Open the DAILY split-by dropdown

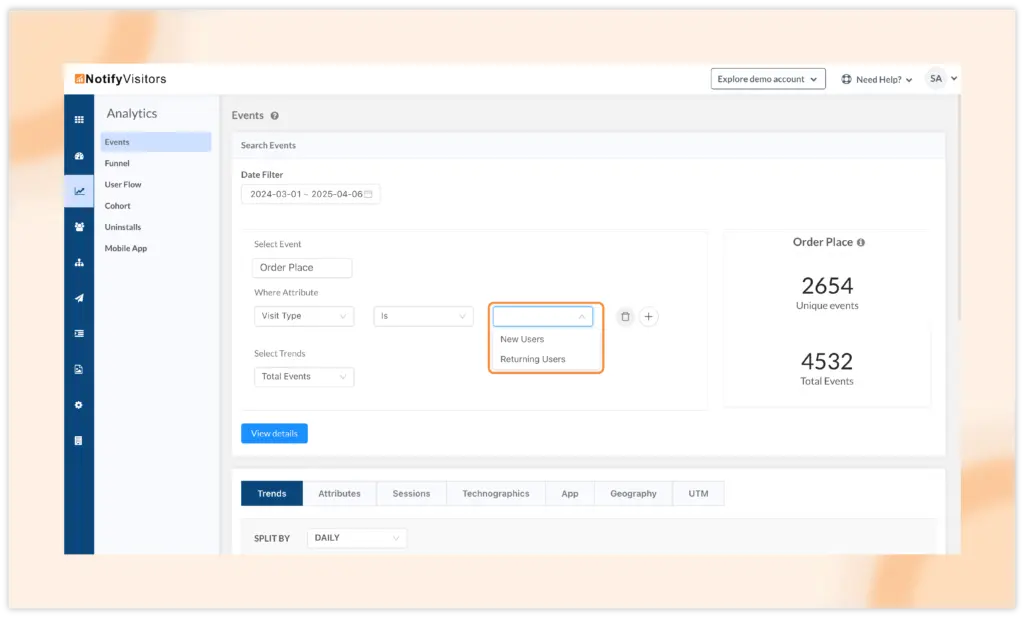[x=356, y=538]
